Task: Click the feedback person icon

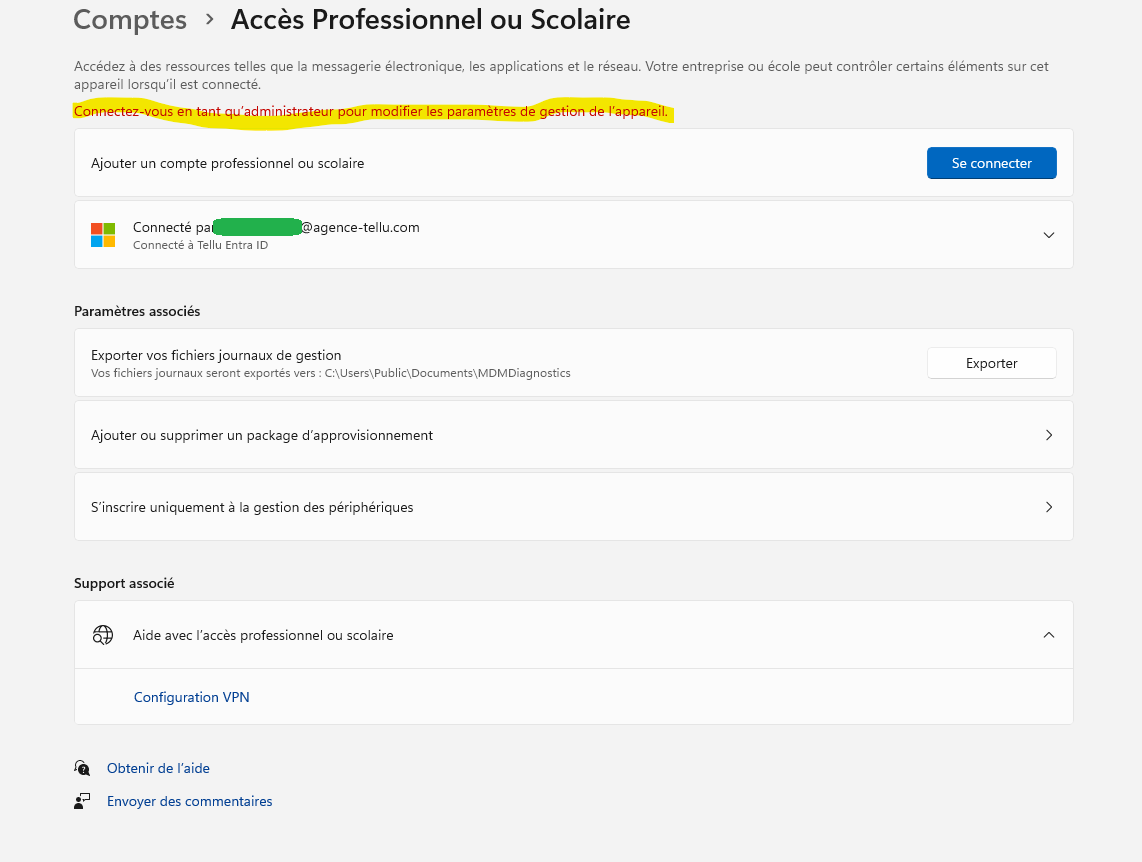Action: [x=82, y=802]
